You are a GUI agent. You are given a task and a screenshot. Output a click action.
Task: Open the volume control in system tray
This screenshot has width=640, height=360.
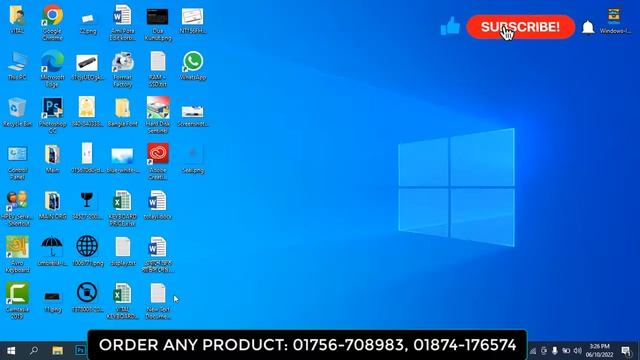point(577,351)
